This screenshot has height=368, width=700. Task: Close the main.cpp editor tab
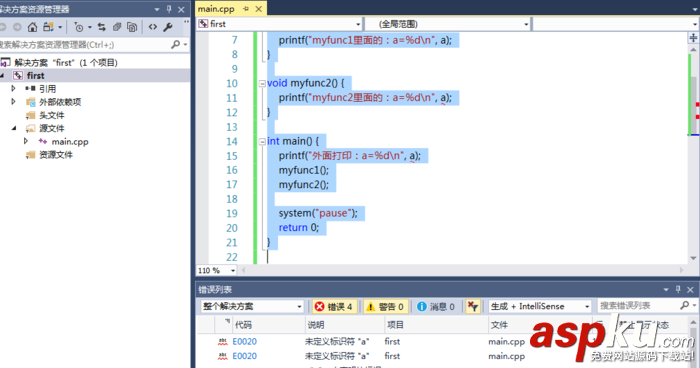tap(258, 9)
